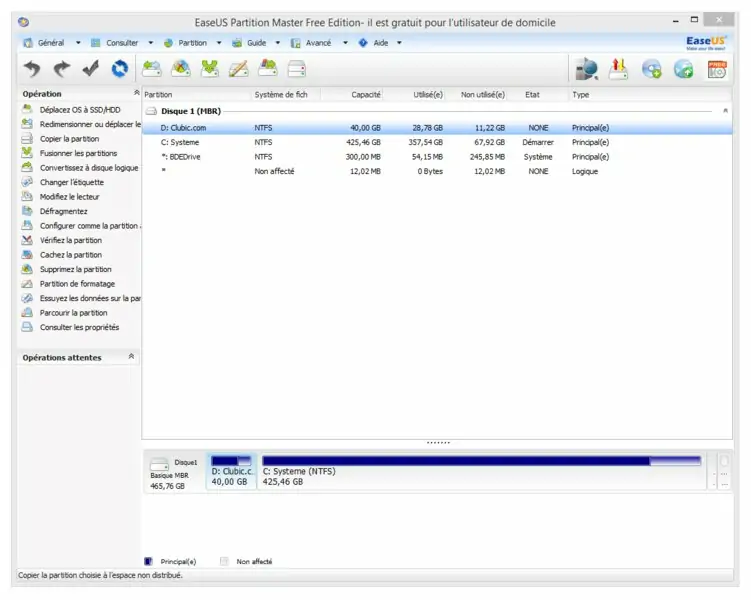Image resolution: width=751 pixels, height=600 pixels.
Task: Click the EaseUS logo at the top right
Action: (x=706, y=42)
